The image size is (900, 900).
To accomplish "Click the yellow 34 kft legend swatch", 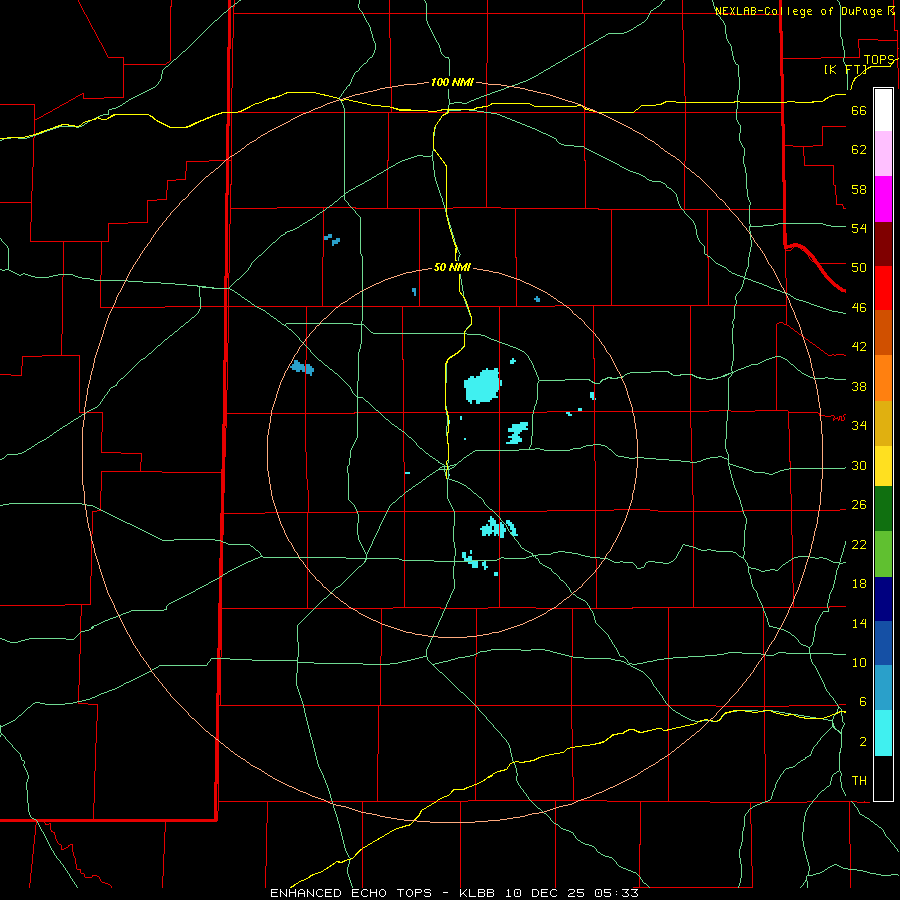I will (x=883, y=466).
